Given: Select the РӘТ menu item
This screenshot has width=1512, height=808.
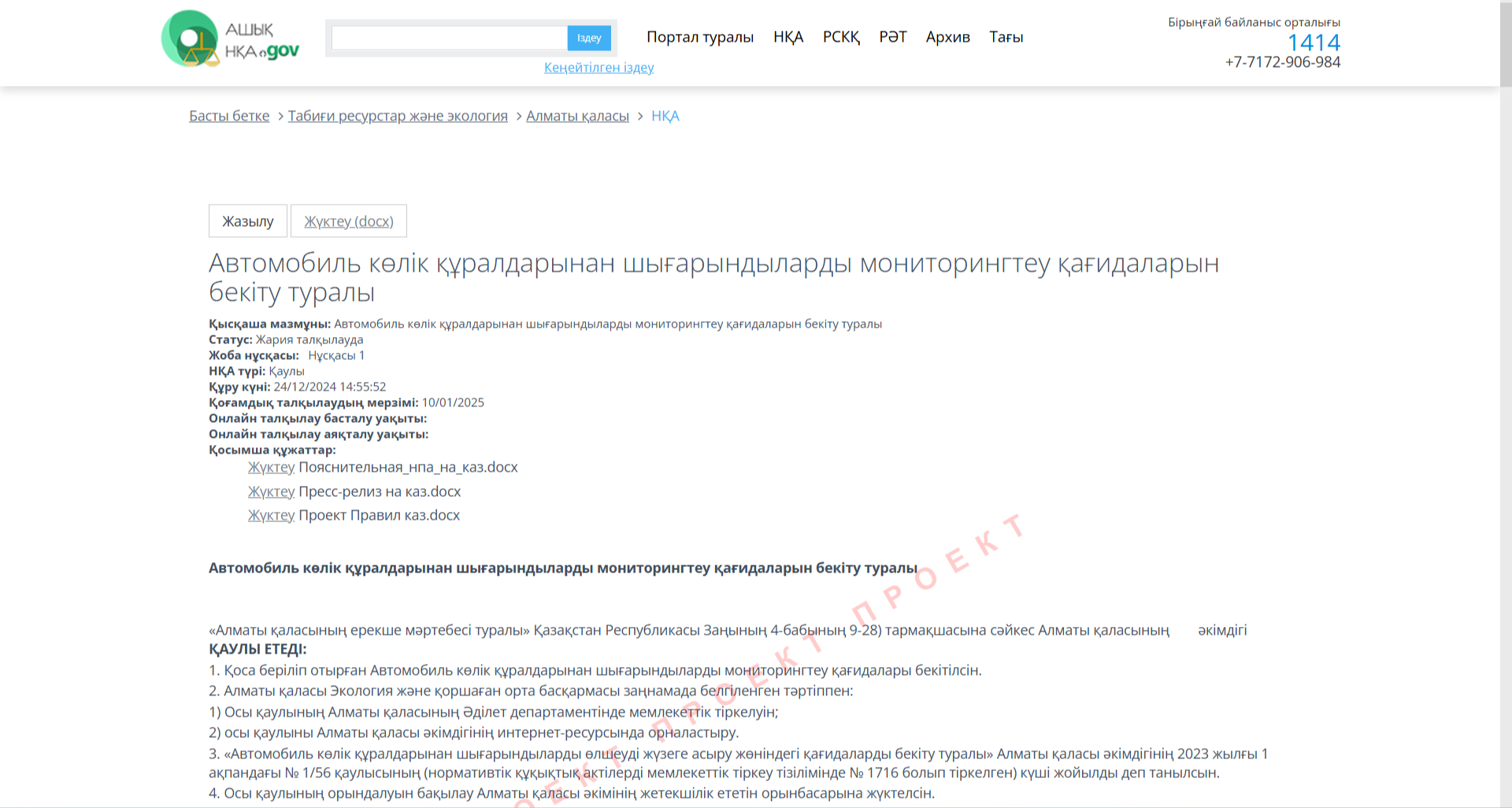Looking at the screenshot, I should point(892,37).
